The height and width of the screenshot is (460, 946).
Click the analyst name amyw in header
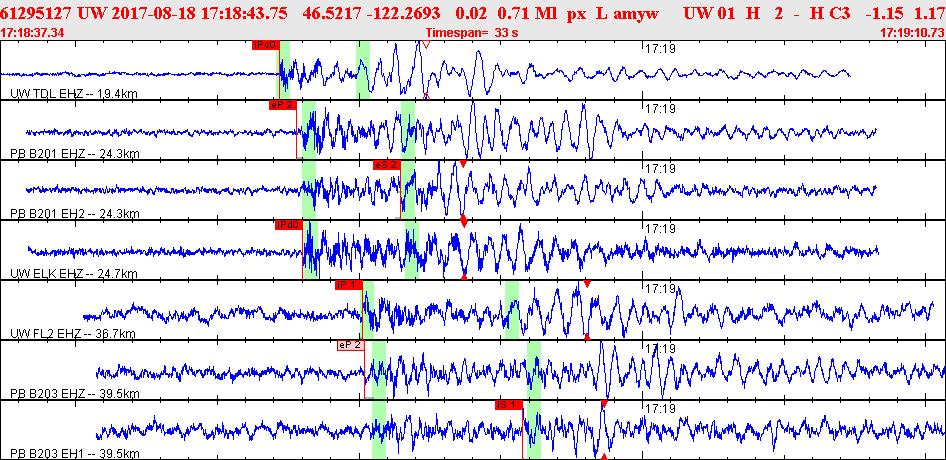coord(635,13)
